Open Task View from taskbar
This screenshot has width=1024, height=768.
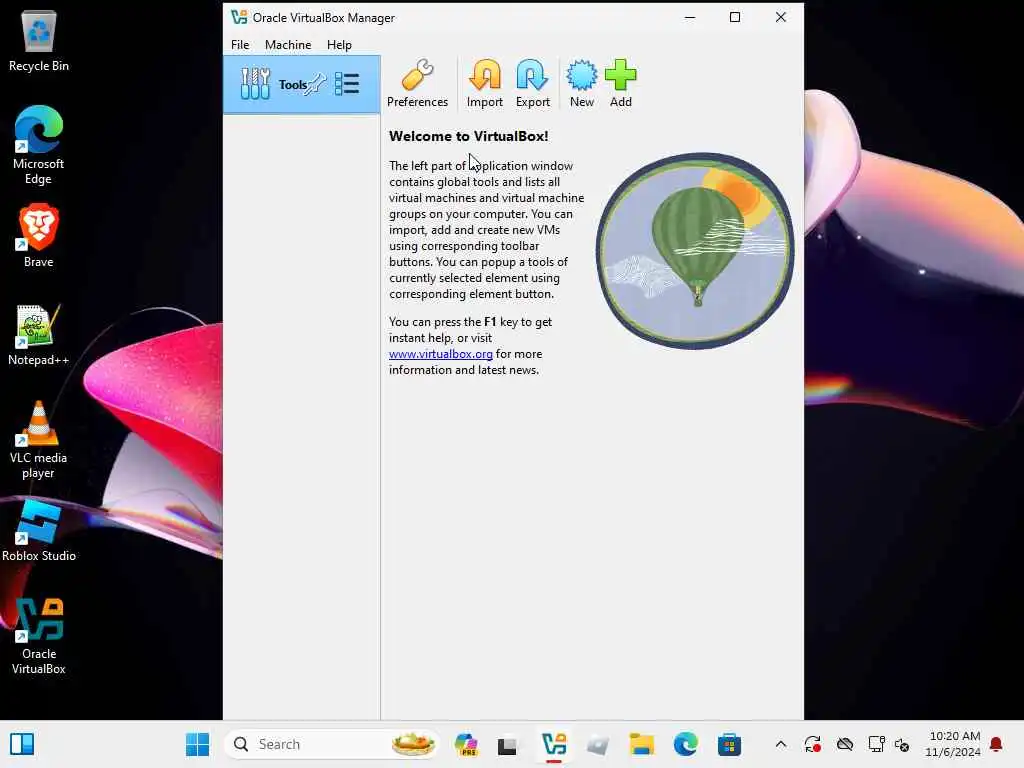tap(507, 744)
